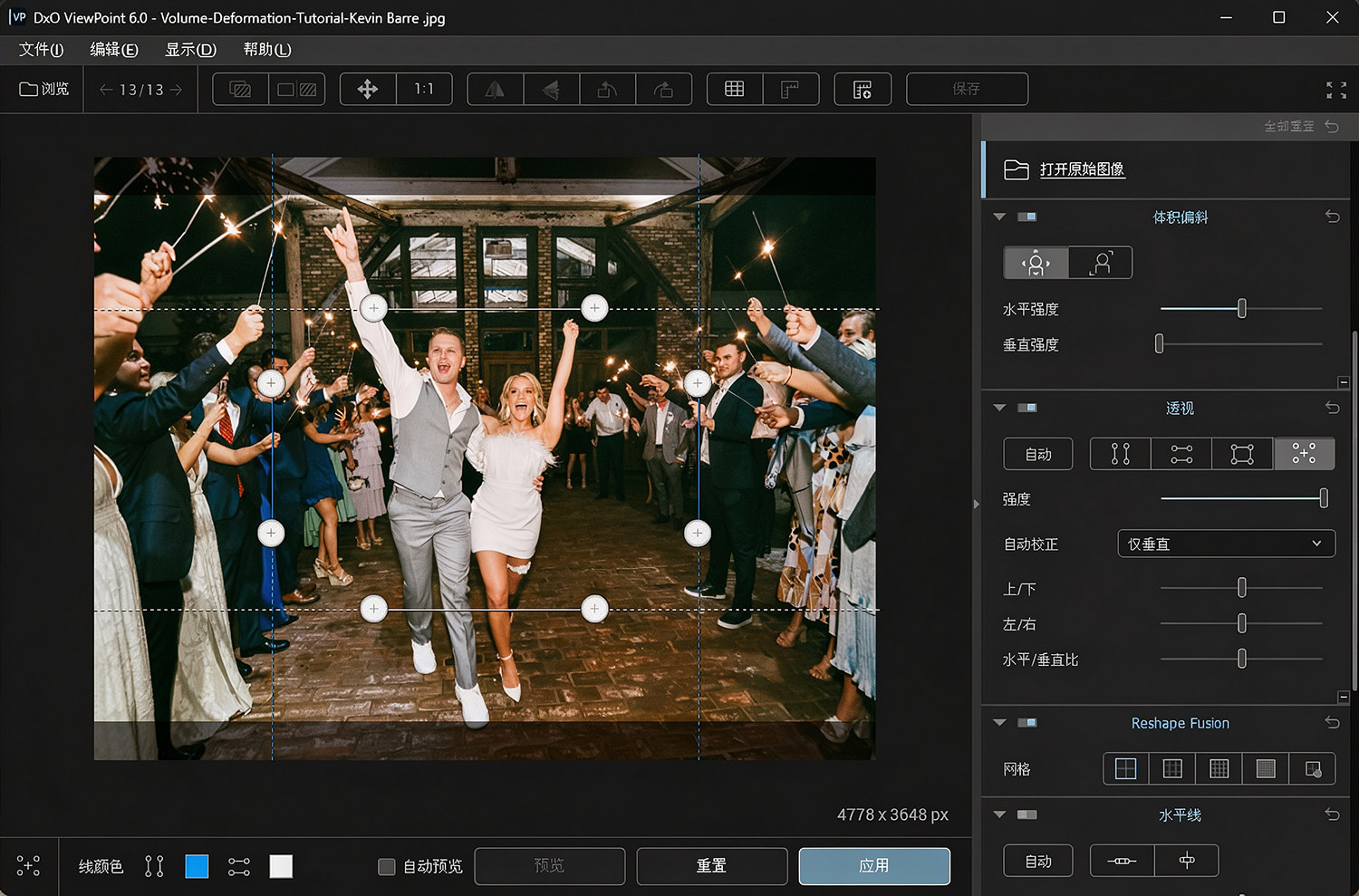The width and height of the screenshot is (1359, 896).
Task: Switch to split compare view
Action: 240,89
